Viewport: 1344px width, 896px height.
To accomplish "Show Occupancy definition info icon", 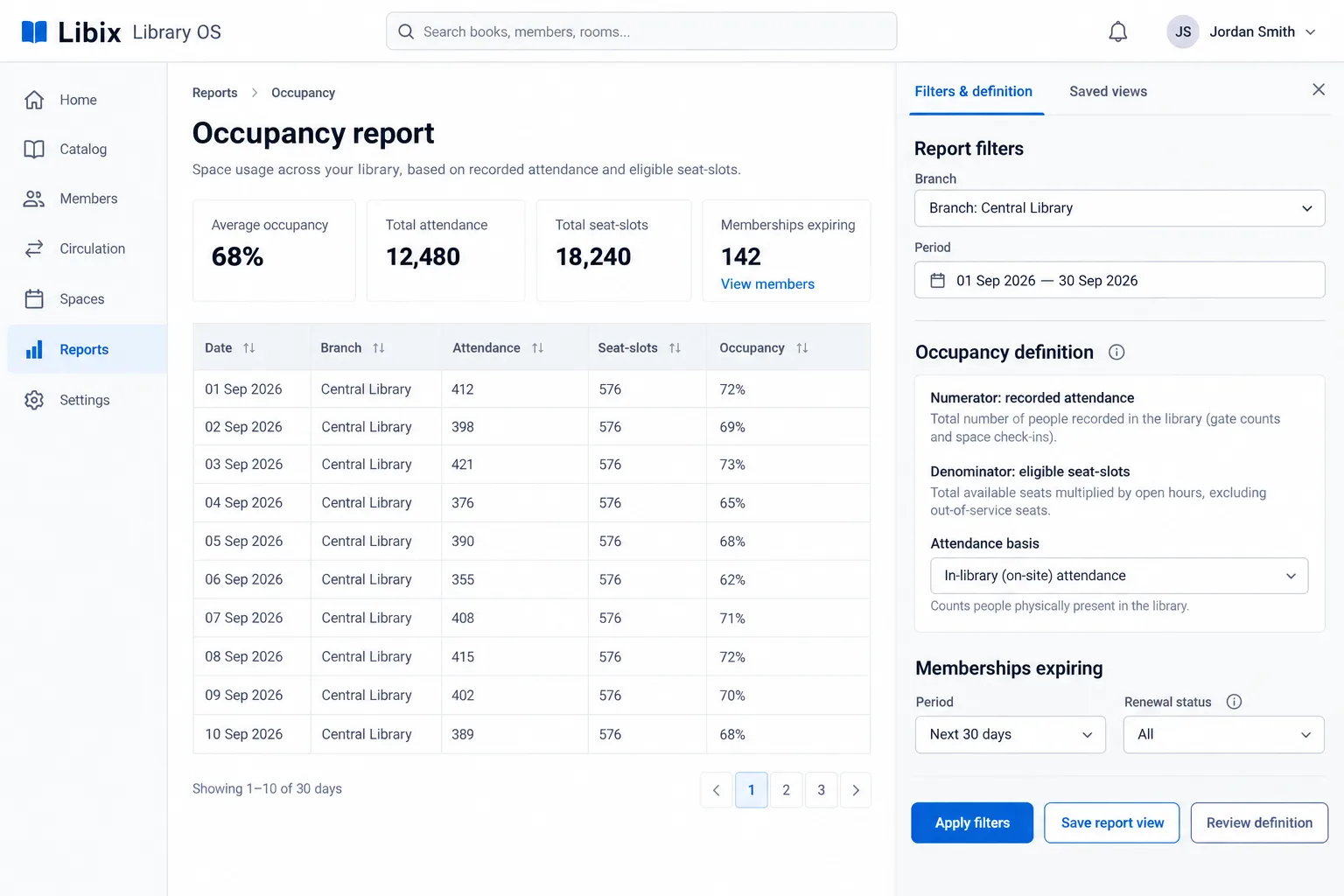I will 1116,352.
